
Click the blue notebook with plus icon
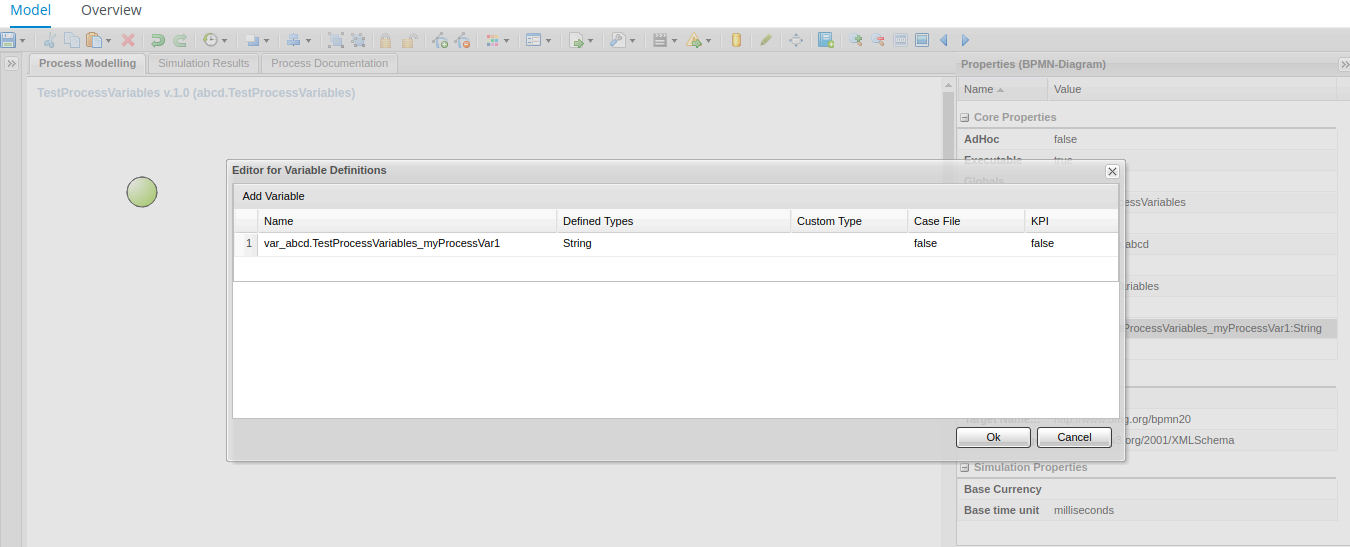click(826, 40)
